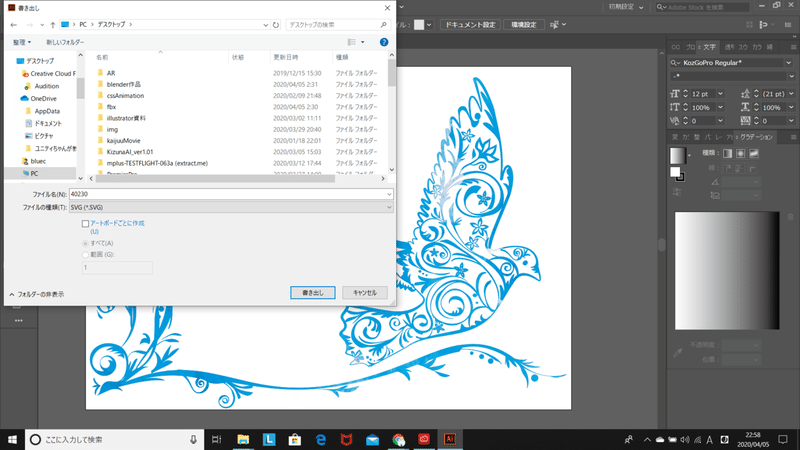
Task: Select PC in the navigation tree
Action: [x=34, y=173]
